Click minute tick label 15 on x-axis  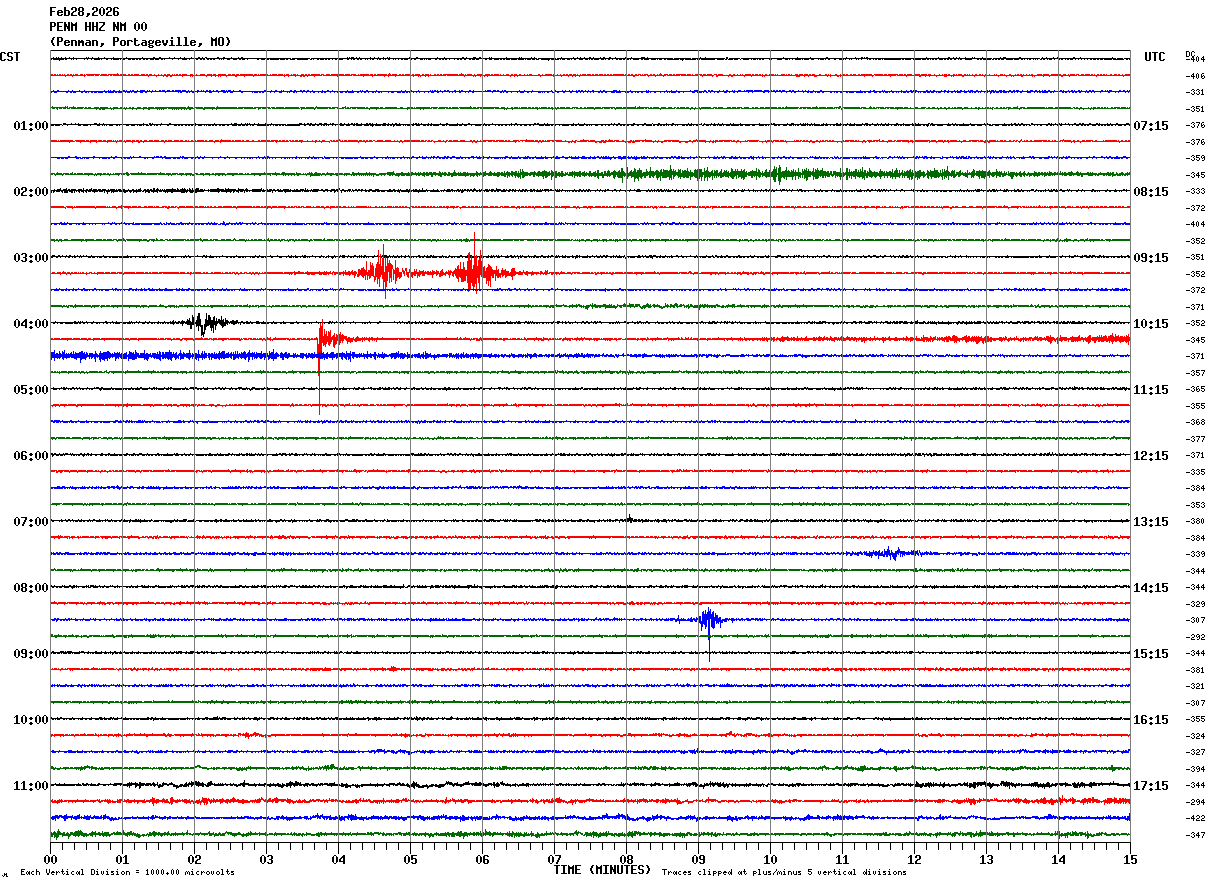[1130, 859]
